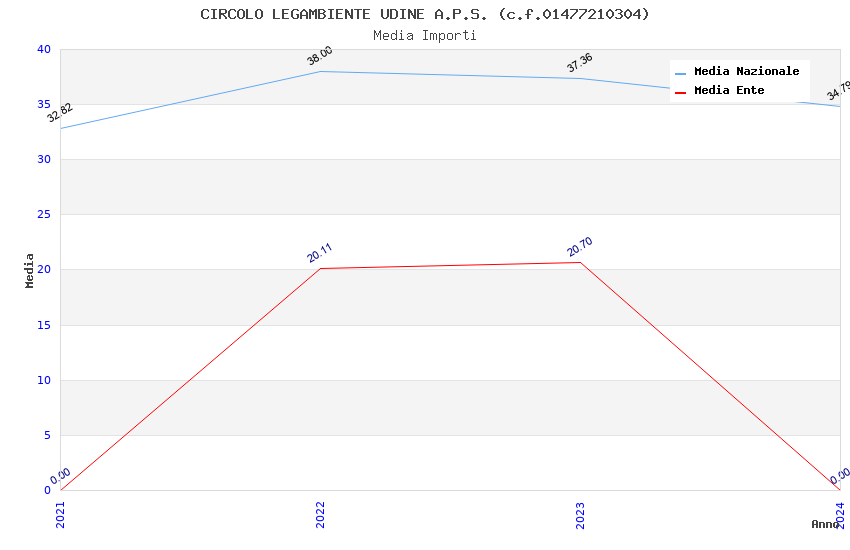Select the 20.70 data point label
850x550 pixels.
tap(580, 247)
